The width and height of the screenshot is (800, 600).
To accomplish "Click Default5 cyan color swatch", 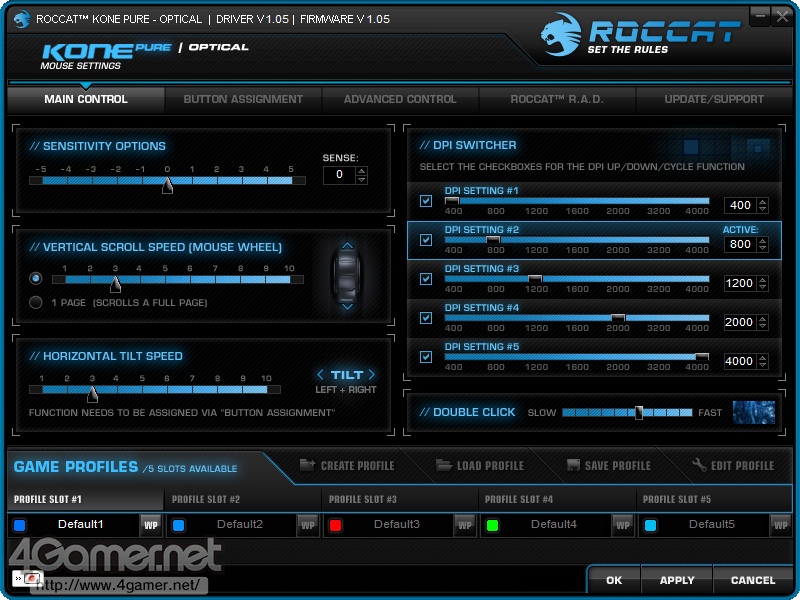I will [x=650, y=526].
